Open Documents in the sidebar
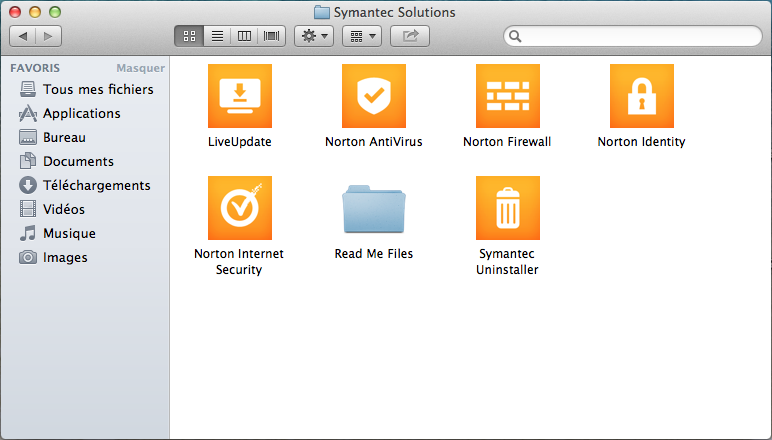 (66, 161)
